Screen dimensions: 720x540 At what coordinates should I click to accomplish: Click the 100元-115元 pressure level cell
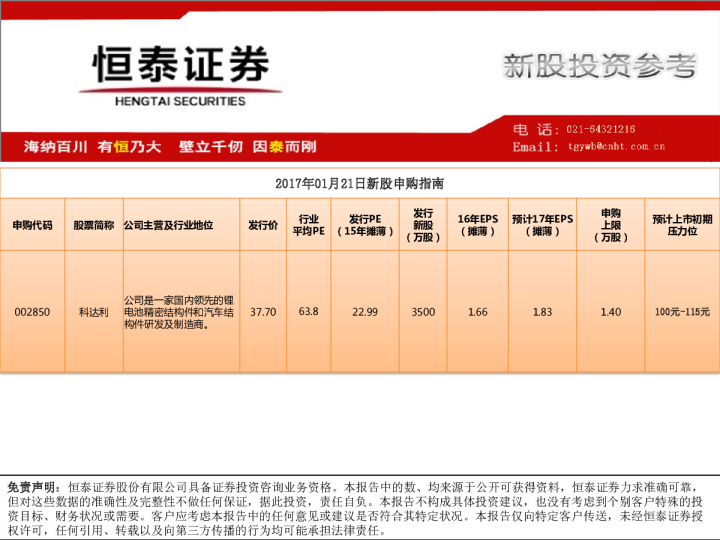coord(682,312)
